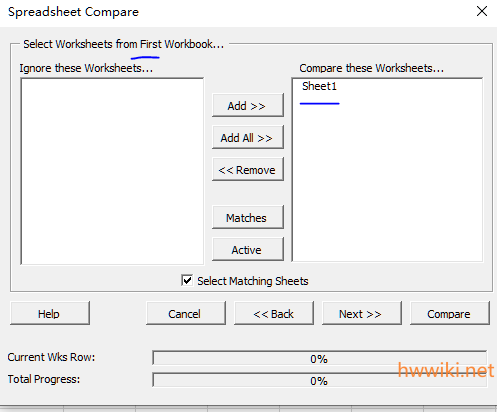The width and height of the screenshot is (497, 412).
Task: Uncheck Select Matching Sheets checkbox
Action: click(x=187, y=280)
